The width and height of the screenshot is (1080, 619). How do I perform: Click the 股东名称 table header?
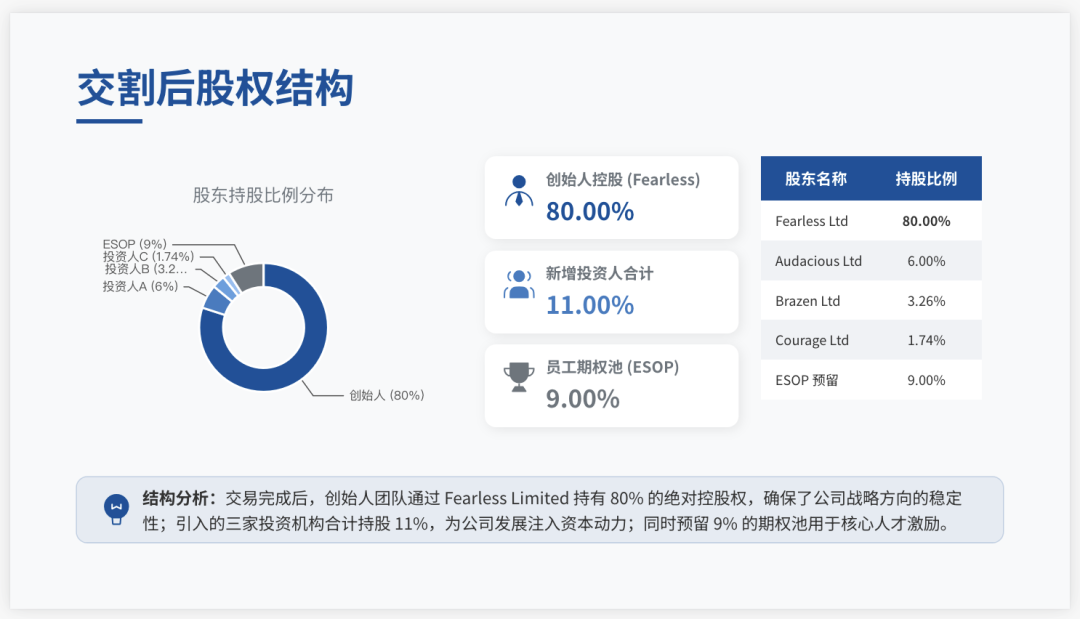tap(816, 179)
